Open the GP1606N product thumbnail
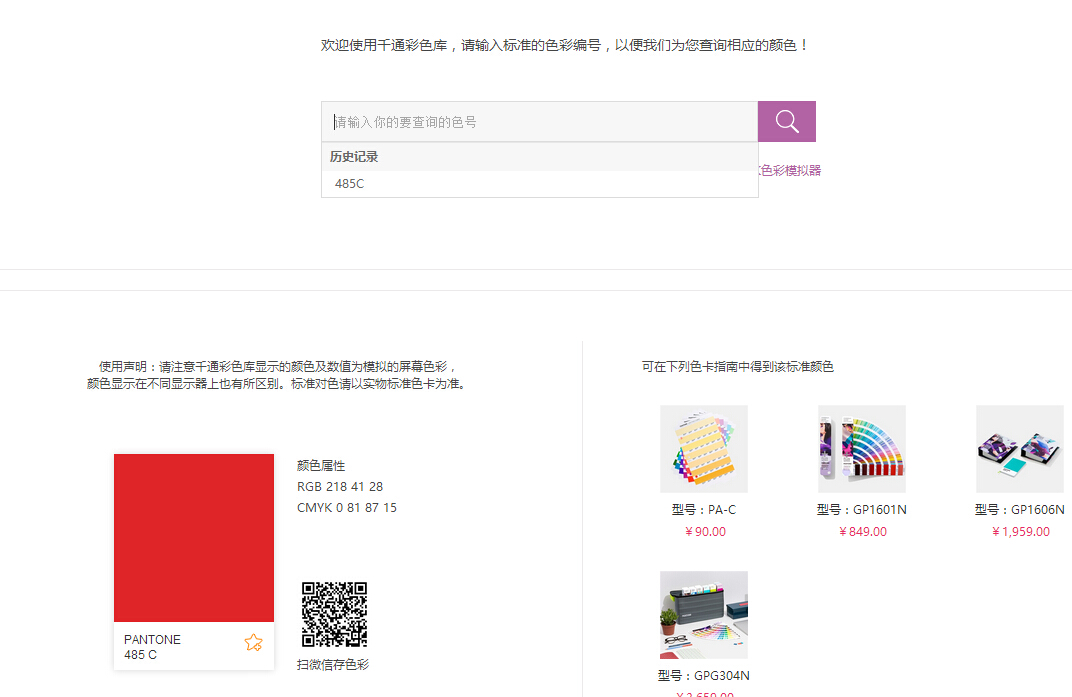Image resolution: width=1072 pixels, height=697 pixels. pyautogui.click(x=1019, y=448)
